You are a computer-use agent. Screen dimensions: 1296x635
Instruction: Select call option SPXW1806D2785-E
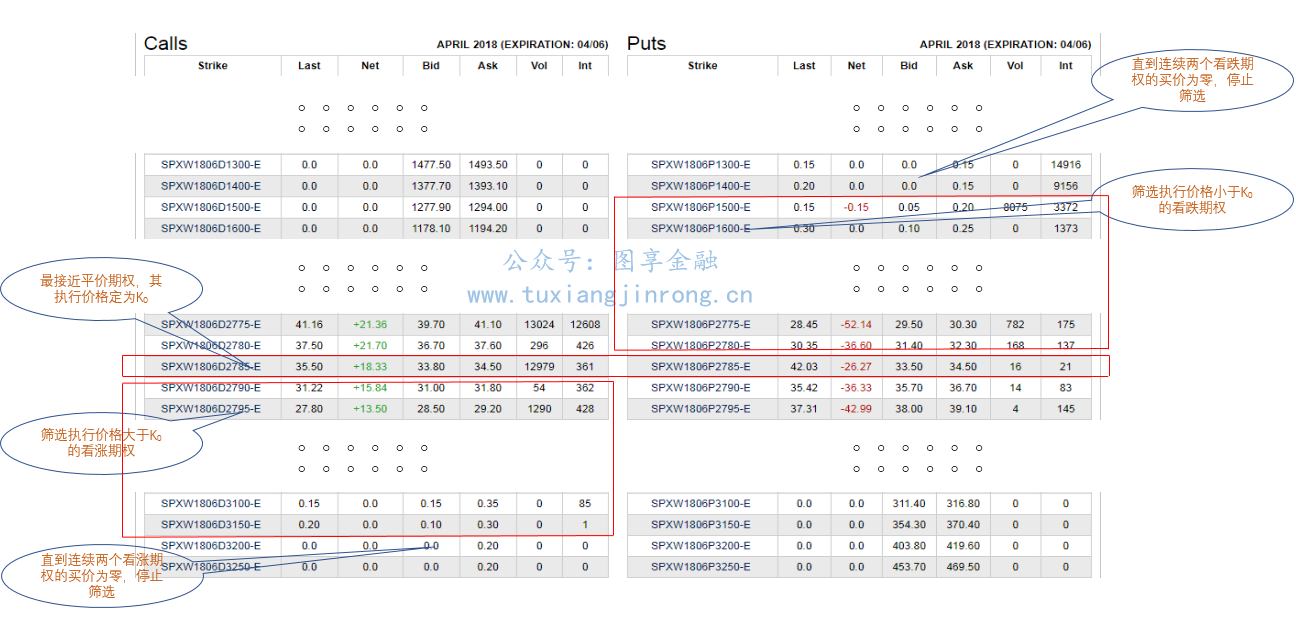(211, 367)
